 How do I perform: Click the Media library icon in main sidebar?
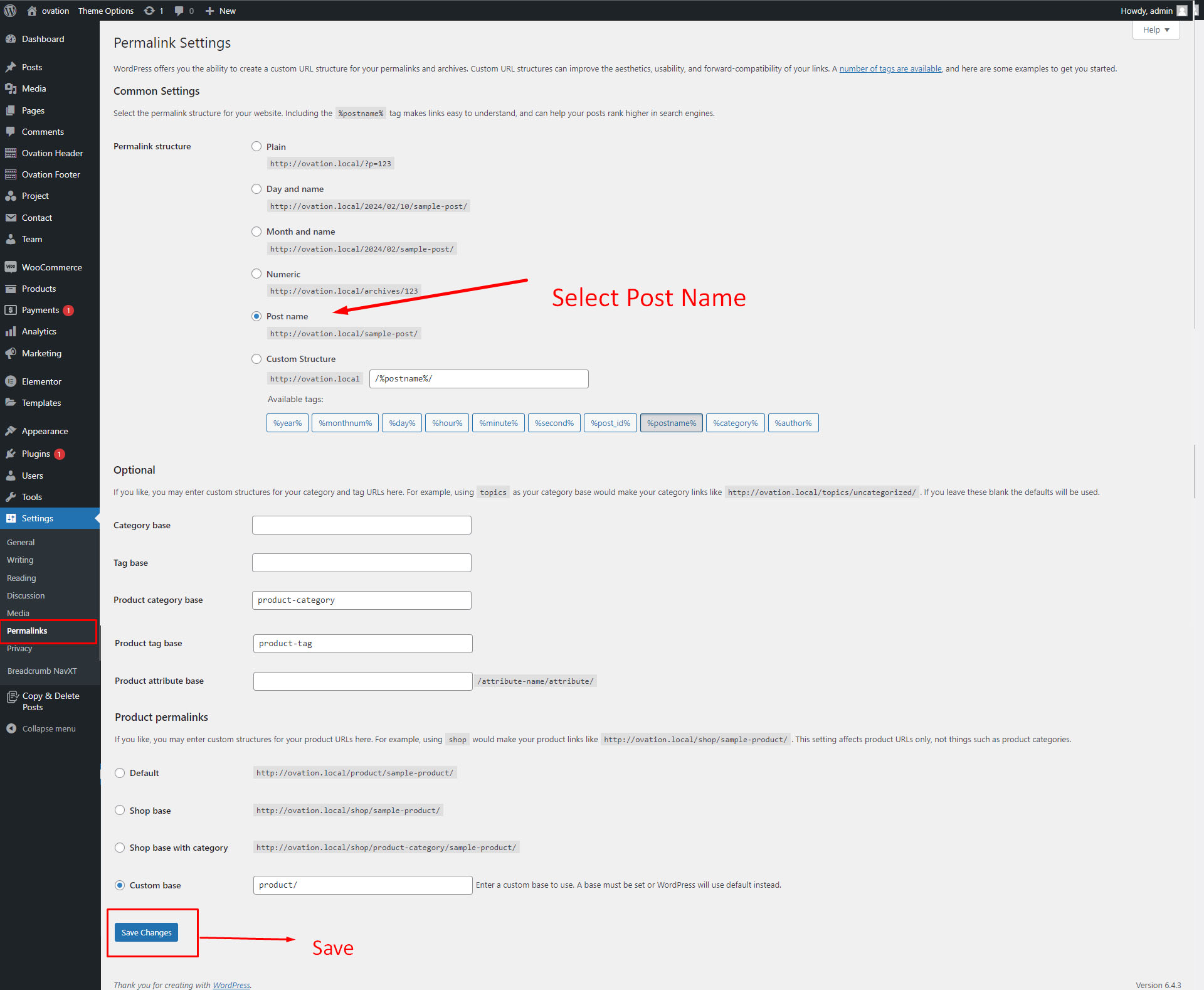[x=11, y=88]
